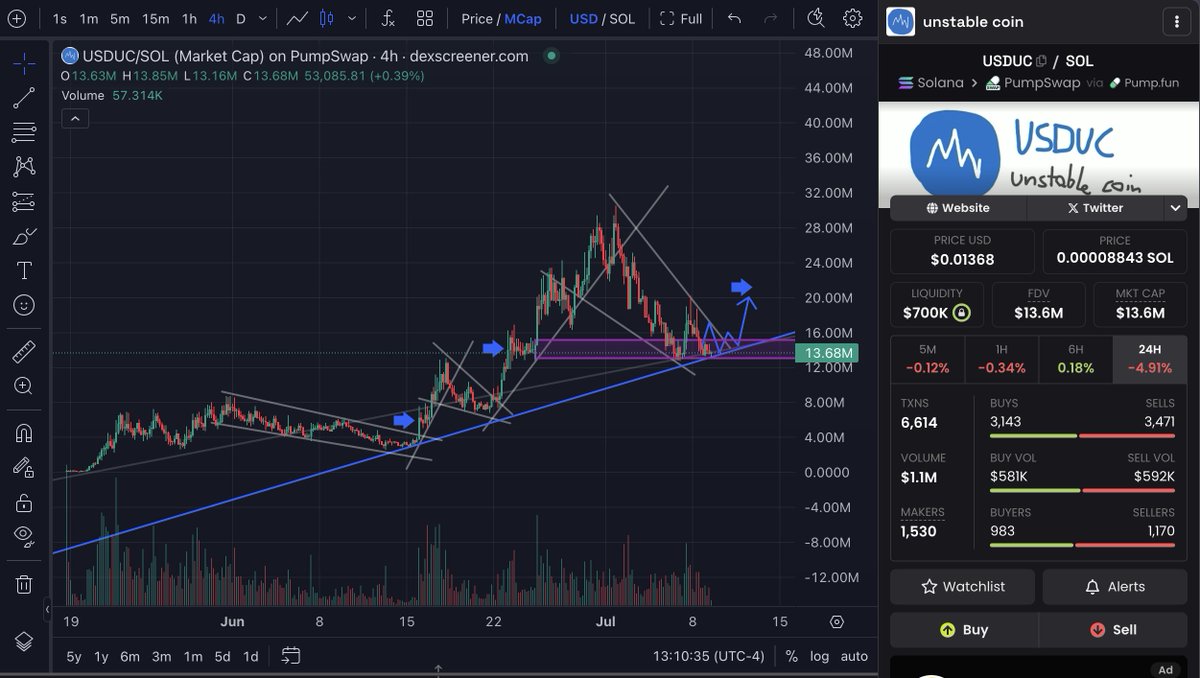
Task: Switch chart to MCap mode
Action: (x=523, y=18)
